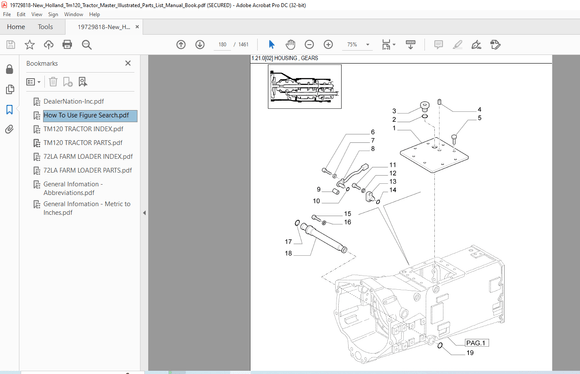Switch to Home tab

pyautogui.click(x=16, y=27)
